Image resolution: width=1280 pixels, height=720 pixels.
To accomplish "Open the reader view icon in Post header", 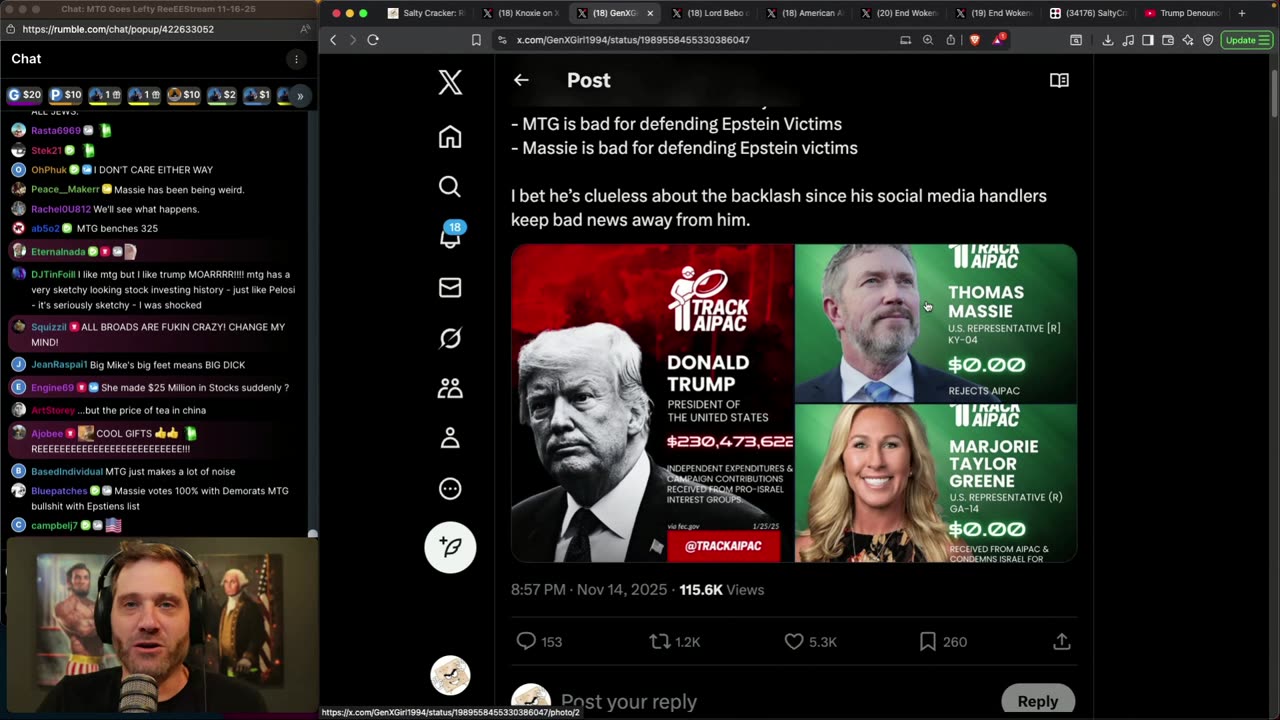I will click(x=1059, y=80).
